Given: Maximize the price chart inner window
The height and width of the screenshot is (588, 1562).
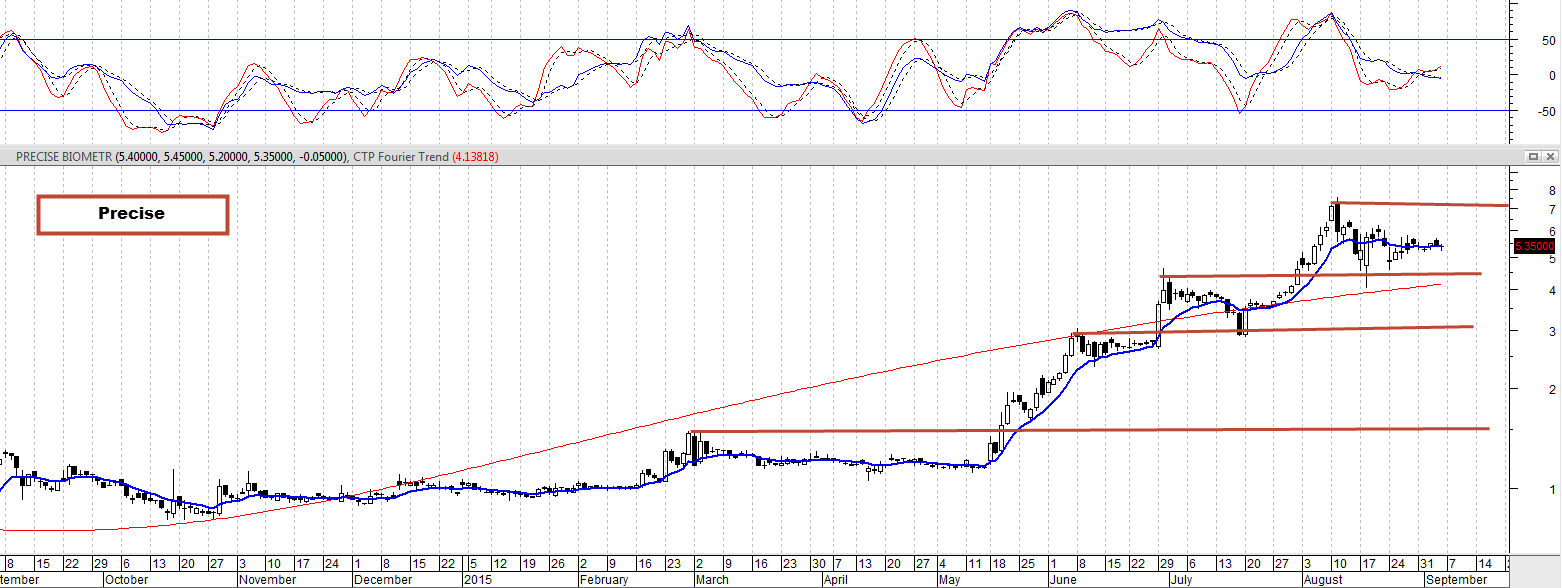Looking at the screenshot, I should coord(1533,157).
